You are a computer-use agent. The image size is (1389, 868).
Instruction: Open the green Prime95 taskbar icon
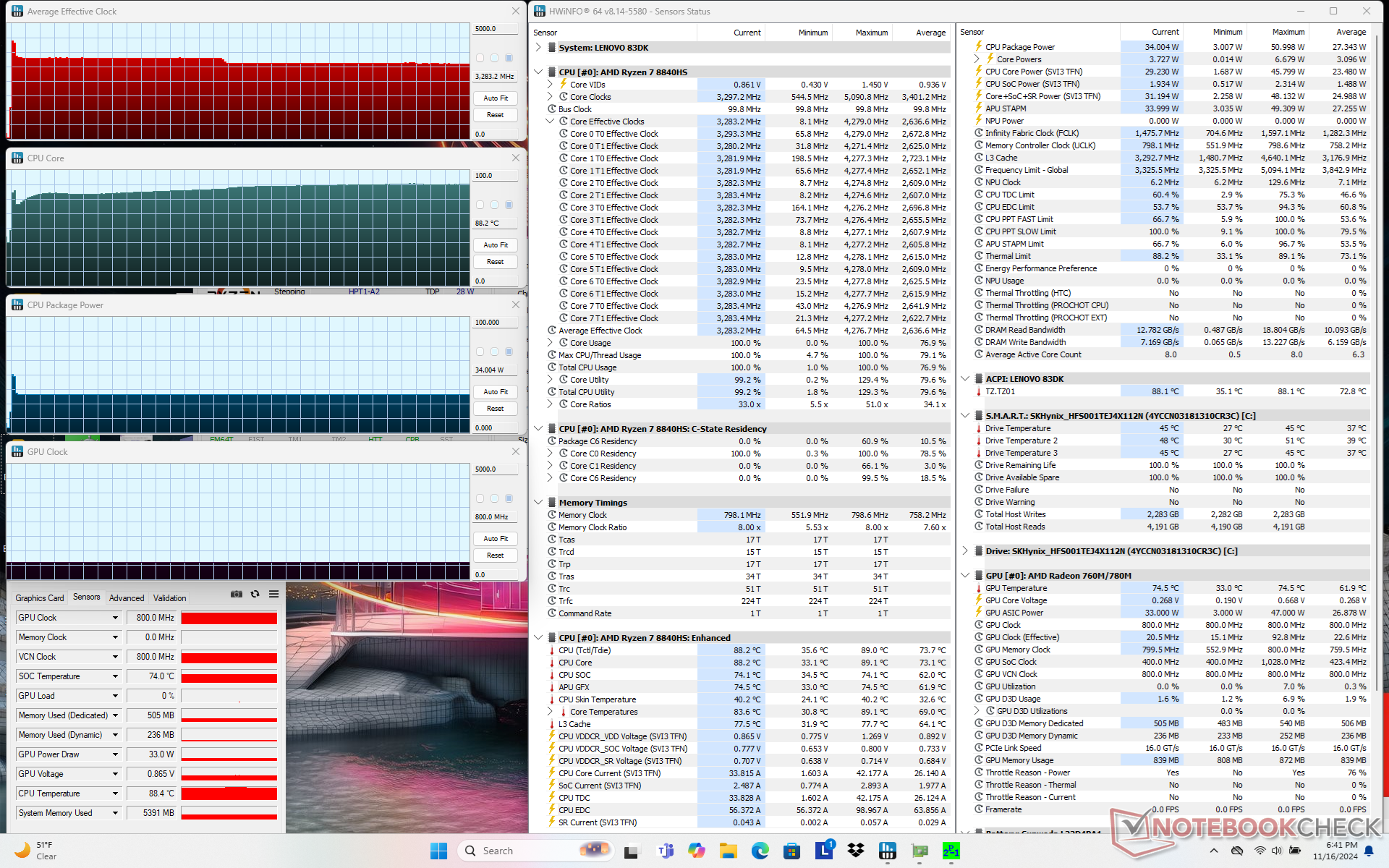(x=951, y=851)
